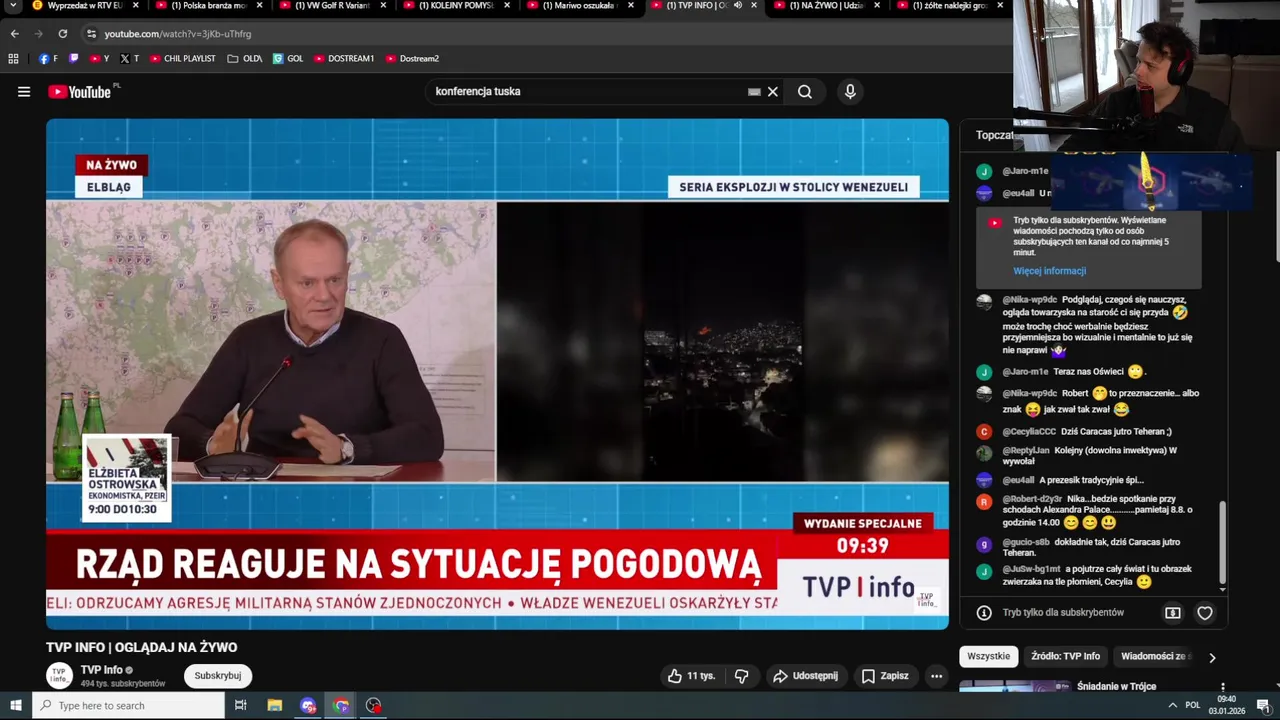1280x720 pixels.
Task: Open the Twitch bookmark icon
Action: (73, 59)
